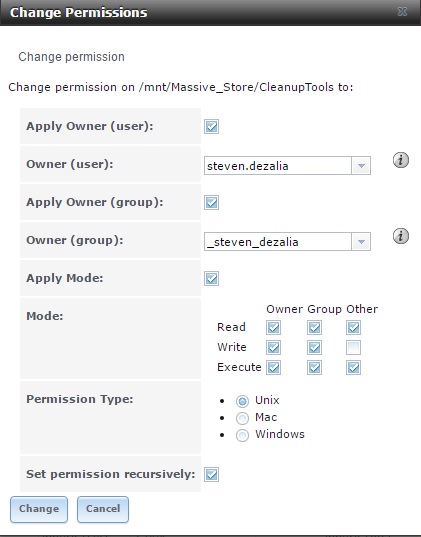Image resolution: width=421 pixels, height=537 pixels.
Task: Click the steven.dezalia owner text field
Action: coord(278,166)
